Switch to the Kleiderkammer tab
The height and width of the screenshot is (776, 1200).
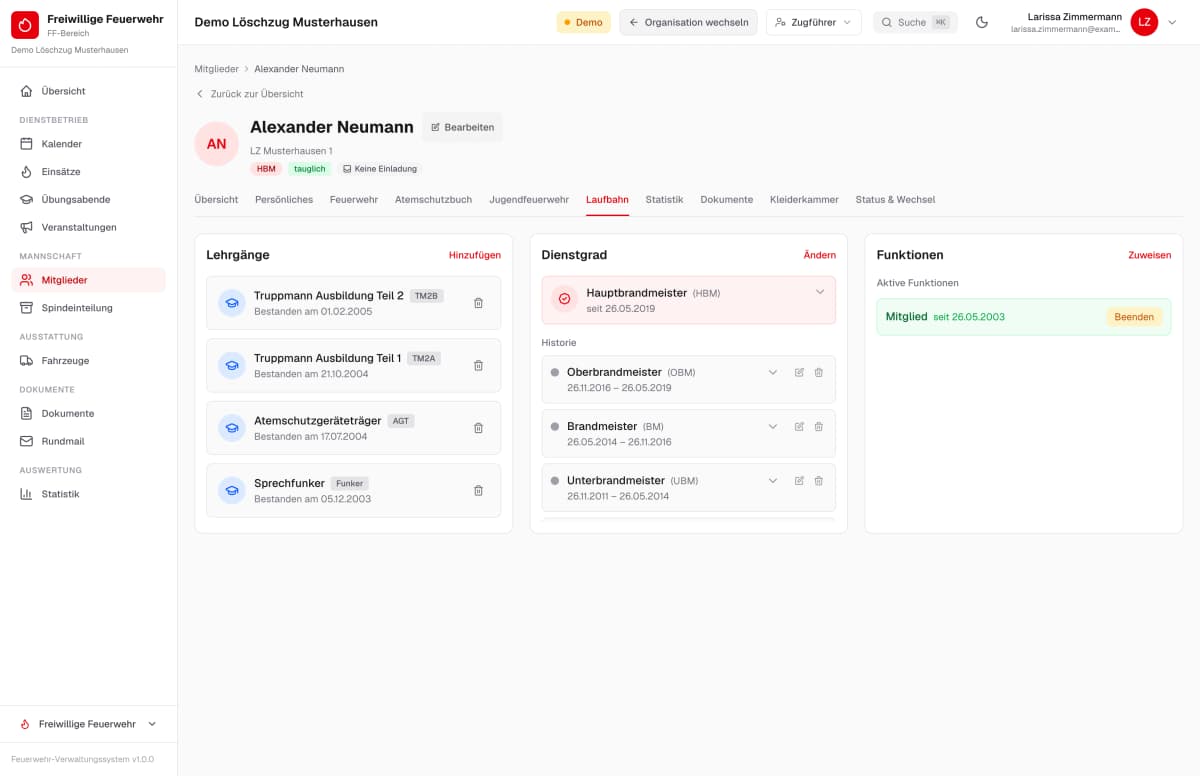tap(804, 200)
